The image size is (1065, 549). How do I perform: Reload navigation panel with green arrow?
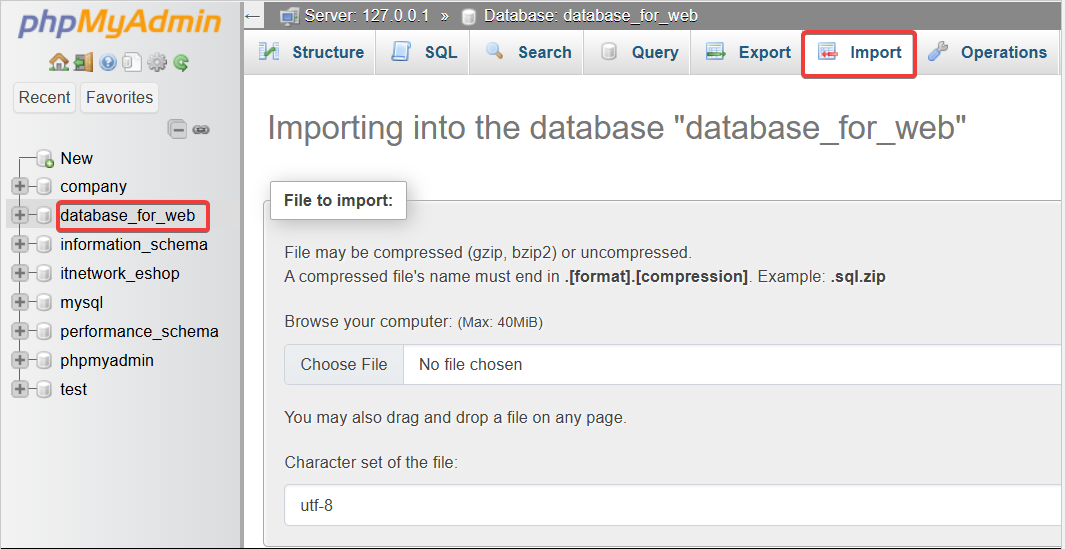[181, 63]
